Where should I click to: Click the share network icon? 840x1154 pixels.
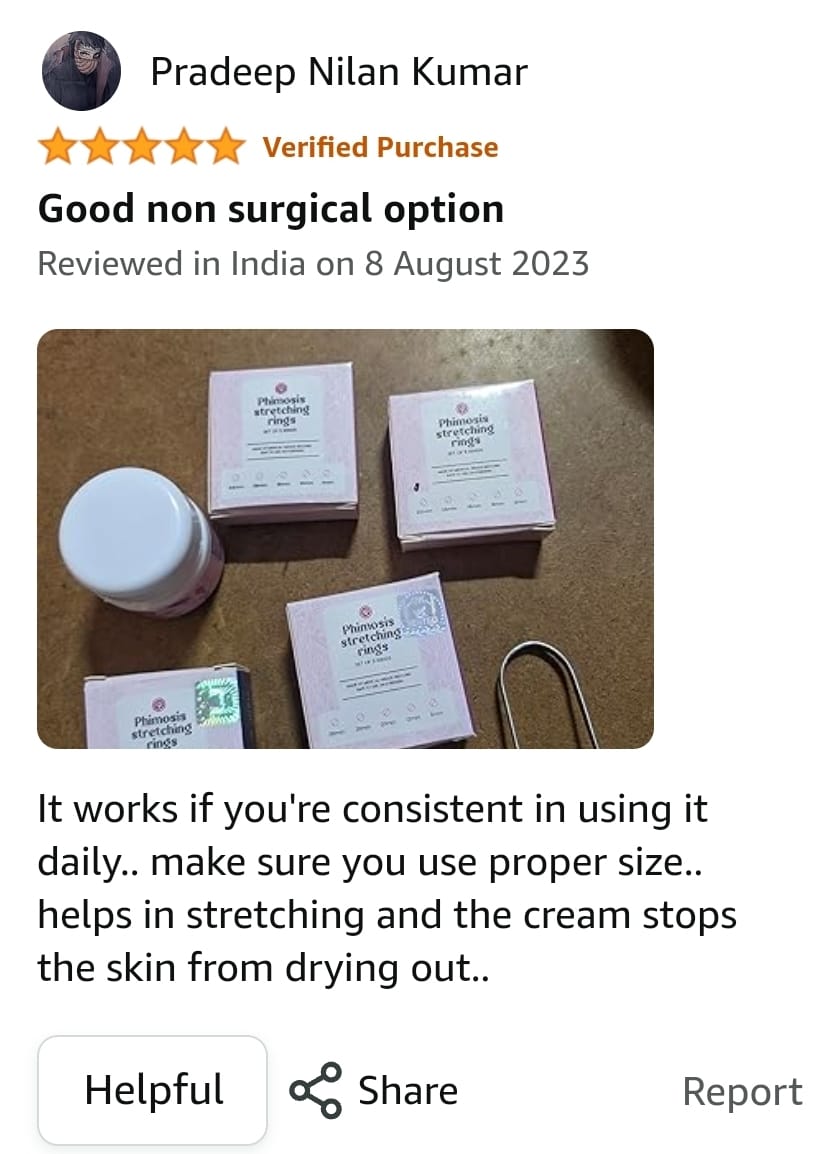point(315,1091)
